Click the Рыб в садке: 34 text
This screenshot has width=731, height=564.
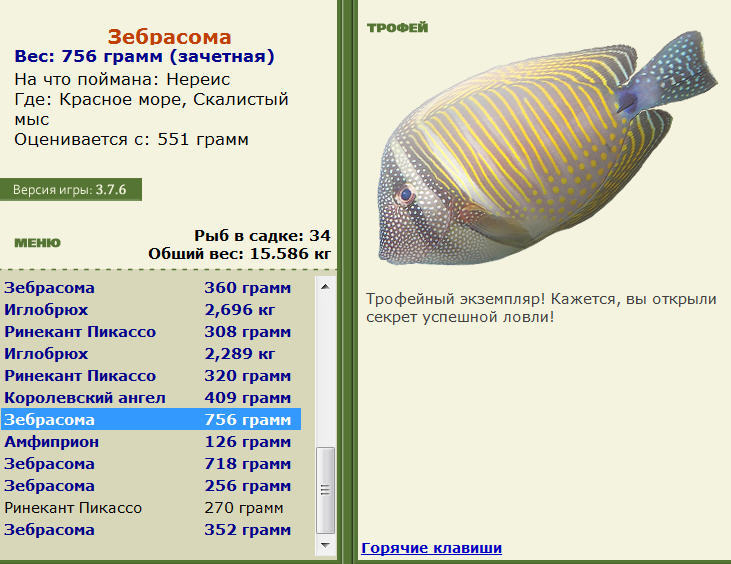262,235
